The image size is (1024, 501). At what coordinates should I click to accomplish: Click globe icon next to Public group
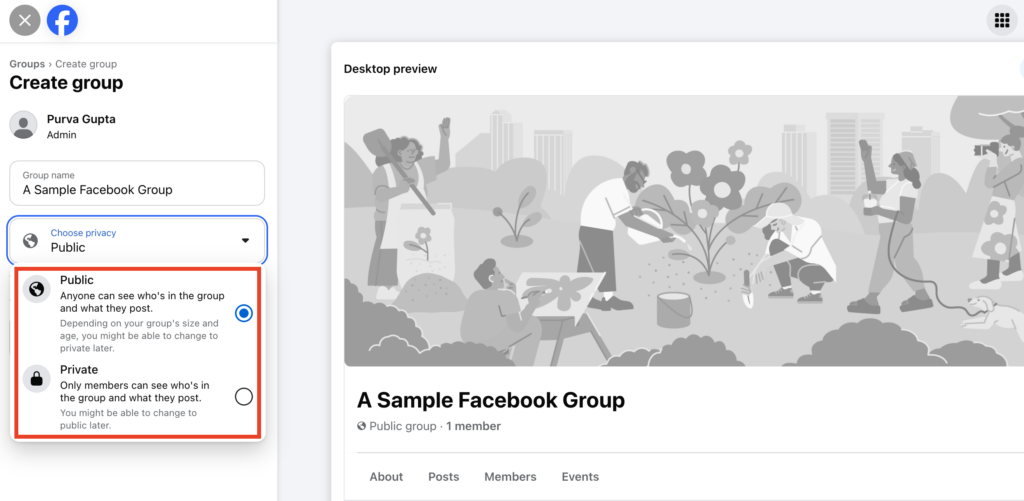362,426
